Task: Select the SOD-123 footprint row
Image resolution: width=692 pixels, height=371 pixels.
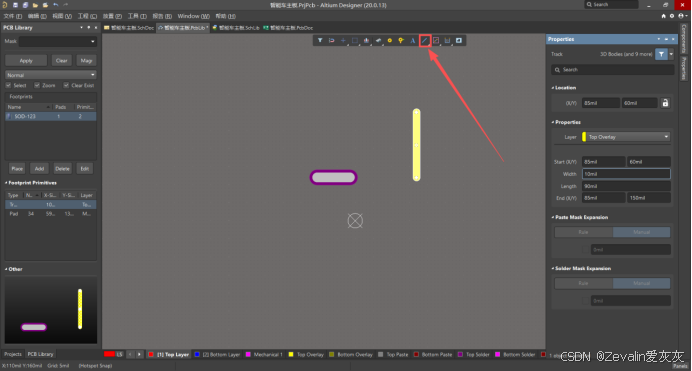Action: point(51,116)
